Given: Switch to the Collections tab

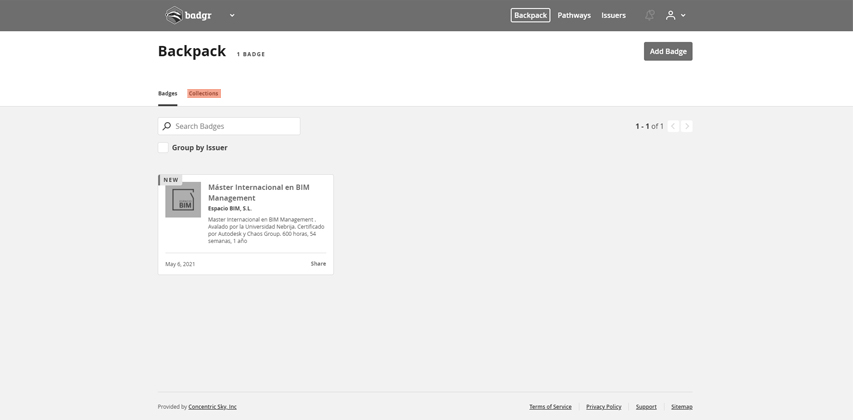Looking at the screenshot, I should (x=204, y=94).
